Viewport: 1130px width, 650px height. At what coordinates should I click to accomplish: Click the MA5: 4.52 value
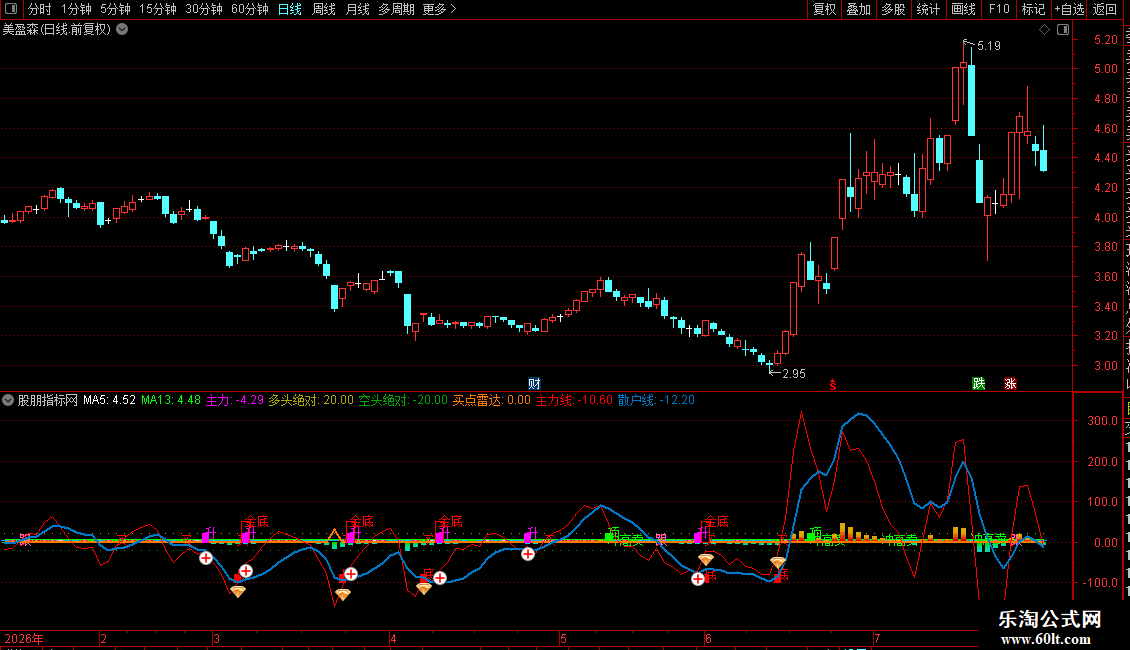click(x=110, y=400)
